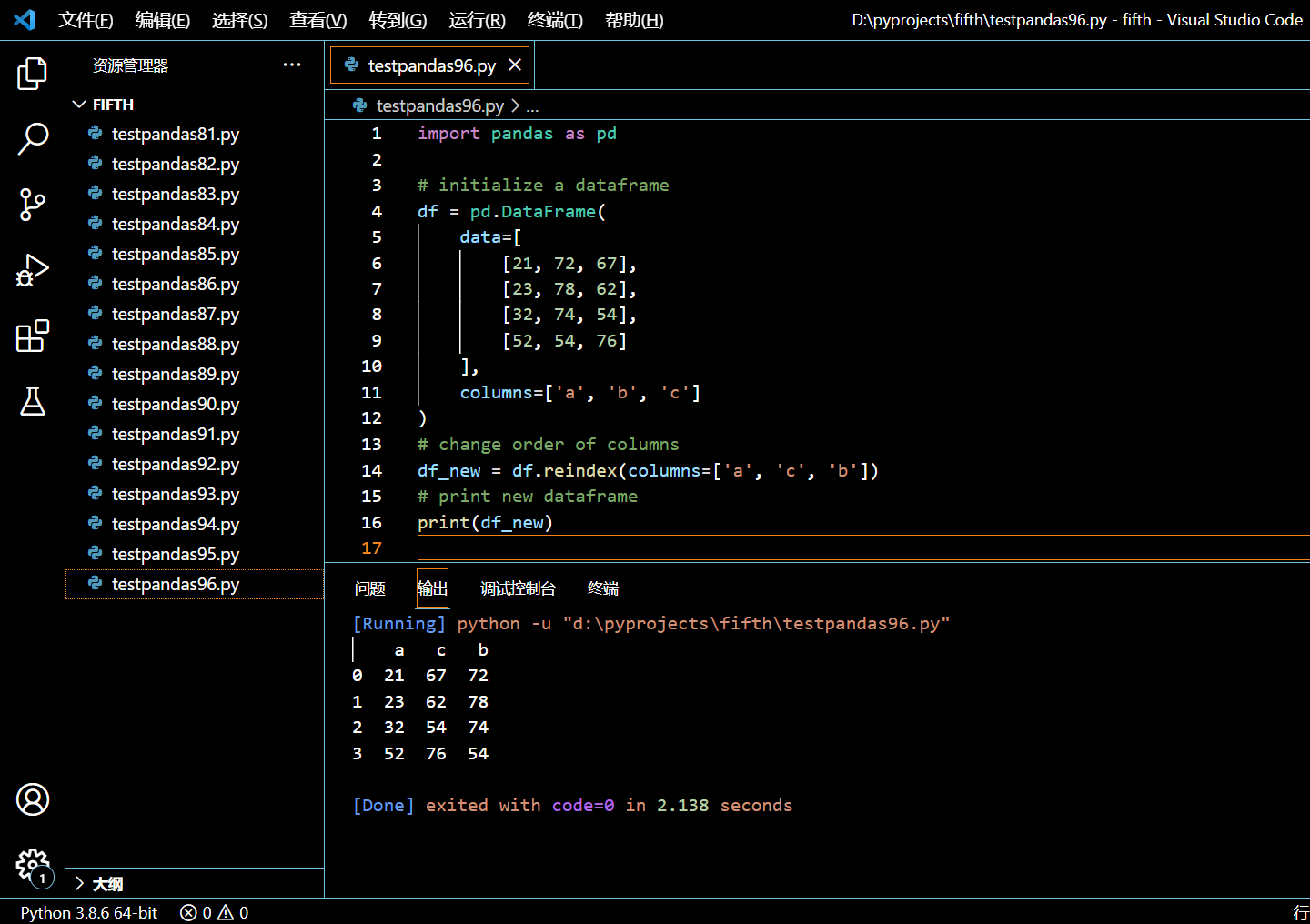The width and height of the screenshot is (1310, 924).
Task: Open testpandas88.py in explorer
Action: pyautogui.click(x=195, y=344)
